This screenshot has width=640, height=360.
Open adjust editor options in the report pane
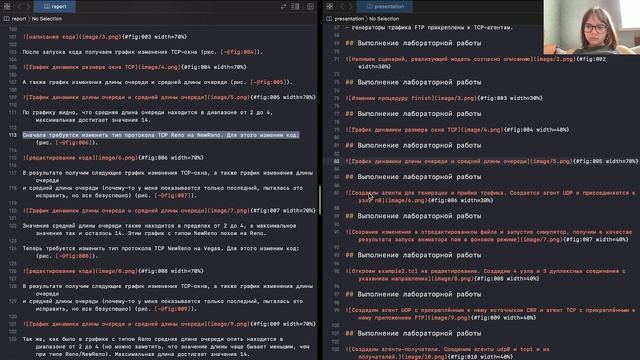tap(296, 7)
